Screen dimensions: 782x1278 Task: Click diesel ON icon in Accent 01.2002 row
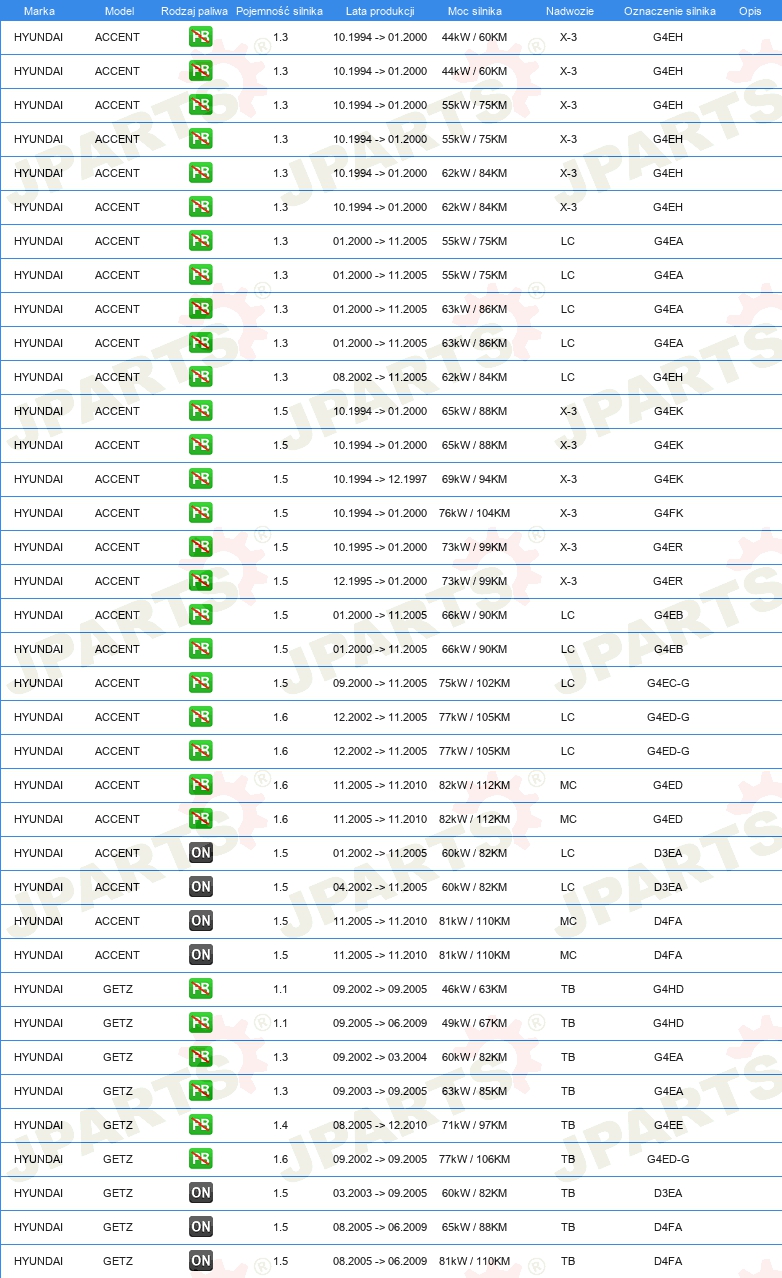(201, 853)
